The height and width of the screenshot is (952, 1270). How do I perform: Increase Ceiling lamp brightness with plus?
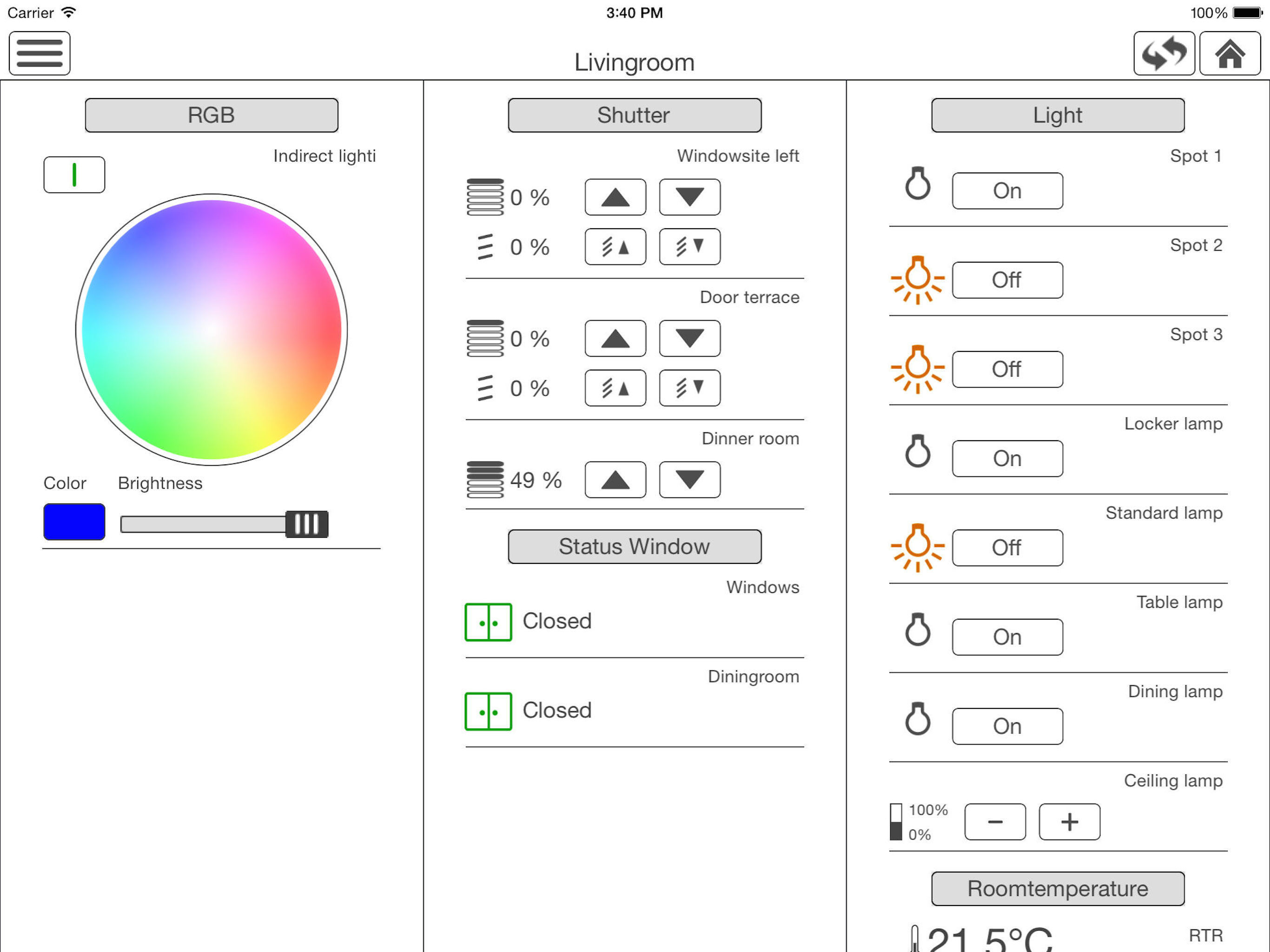1069,822
